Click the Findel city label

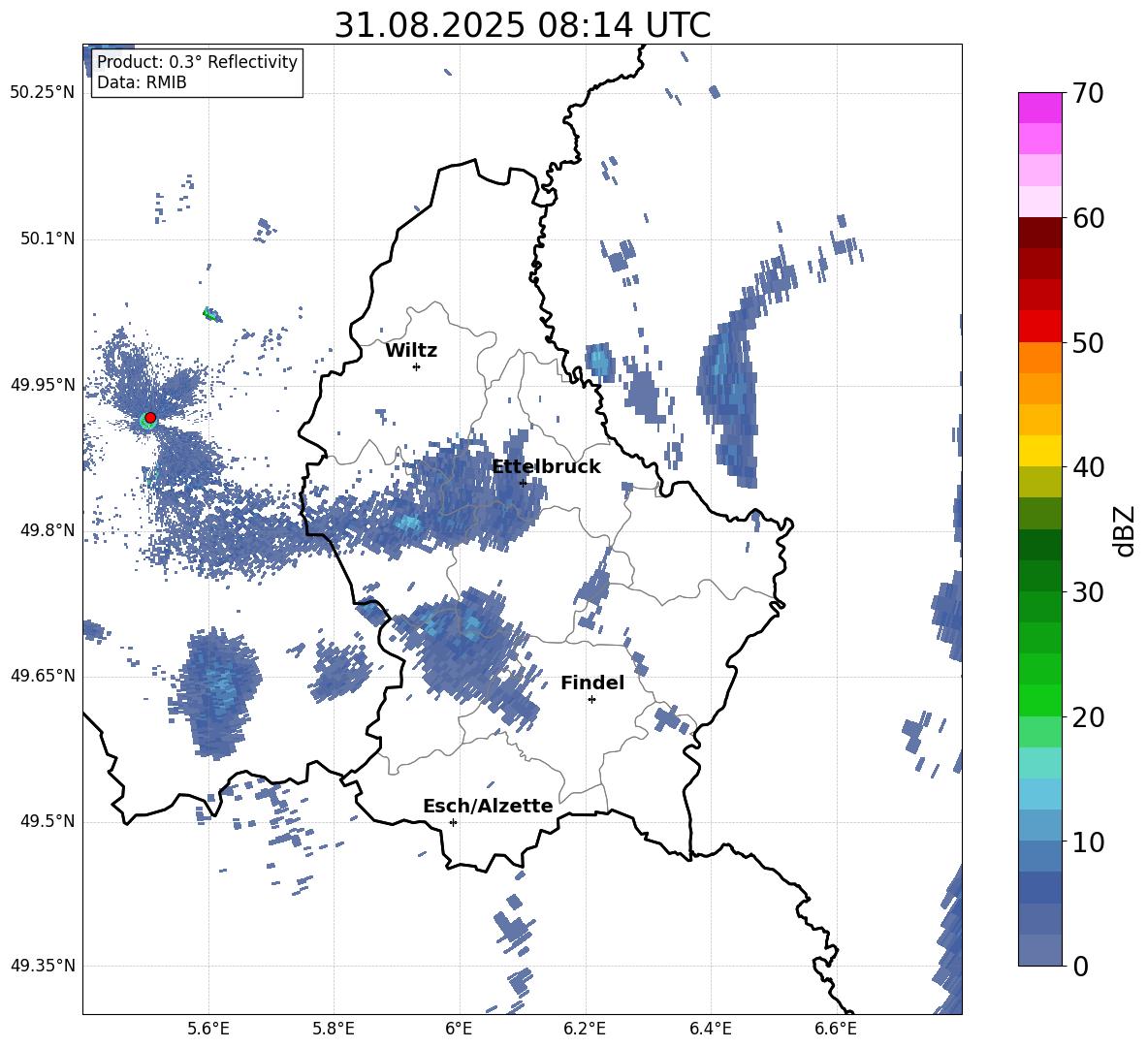(592, 683)
